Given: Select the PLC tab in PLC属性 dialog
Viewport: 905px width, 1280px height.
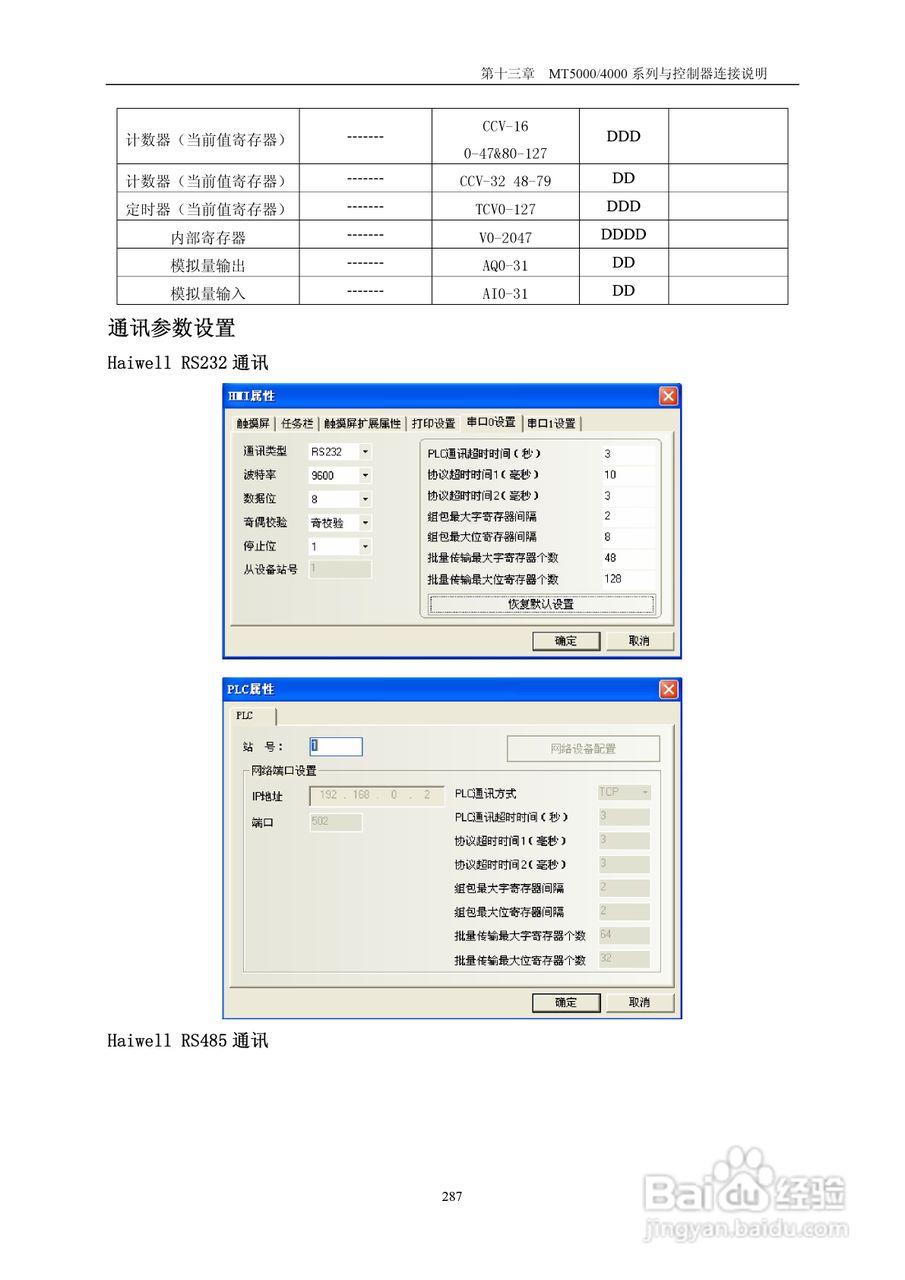Looking at the screenshot, I should (x=245, y=714).
